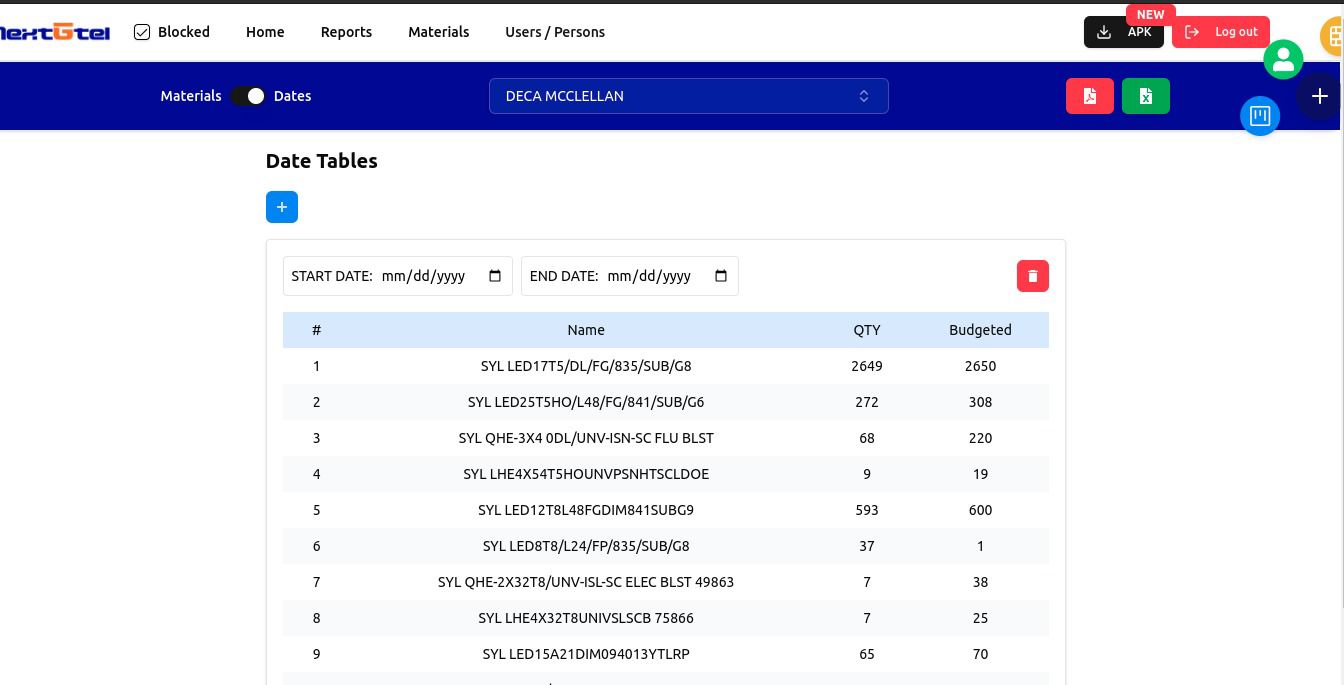Click the START DATE text field
The image size is (1344, 685).
pyautogui.click(x=424, y=276)
